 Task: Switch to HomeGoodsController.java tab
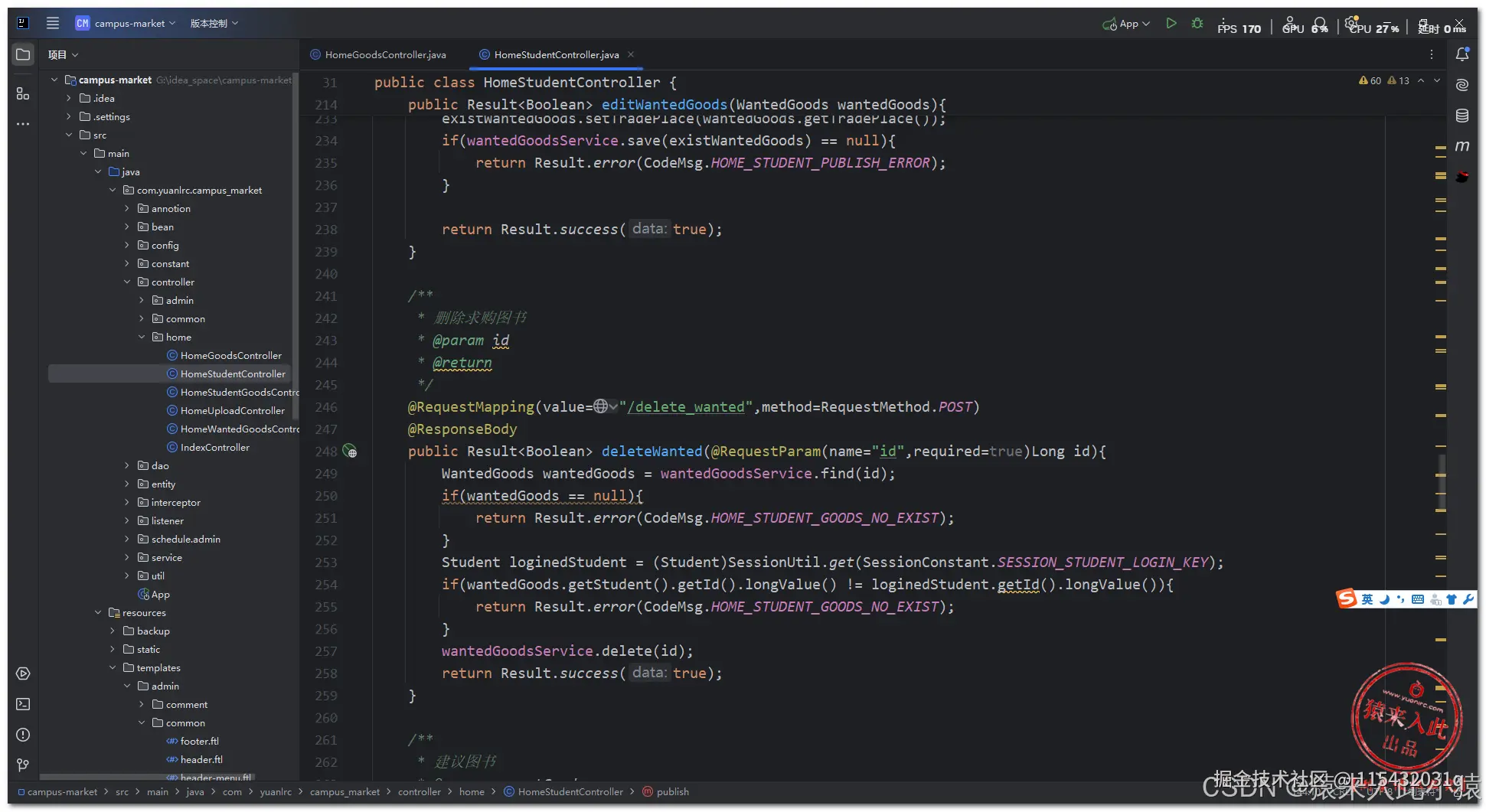(x=378, y=54)
